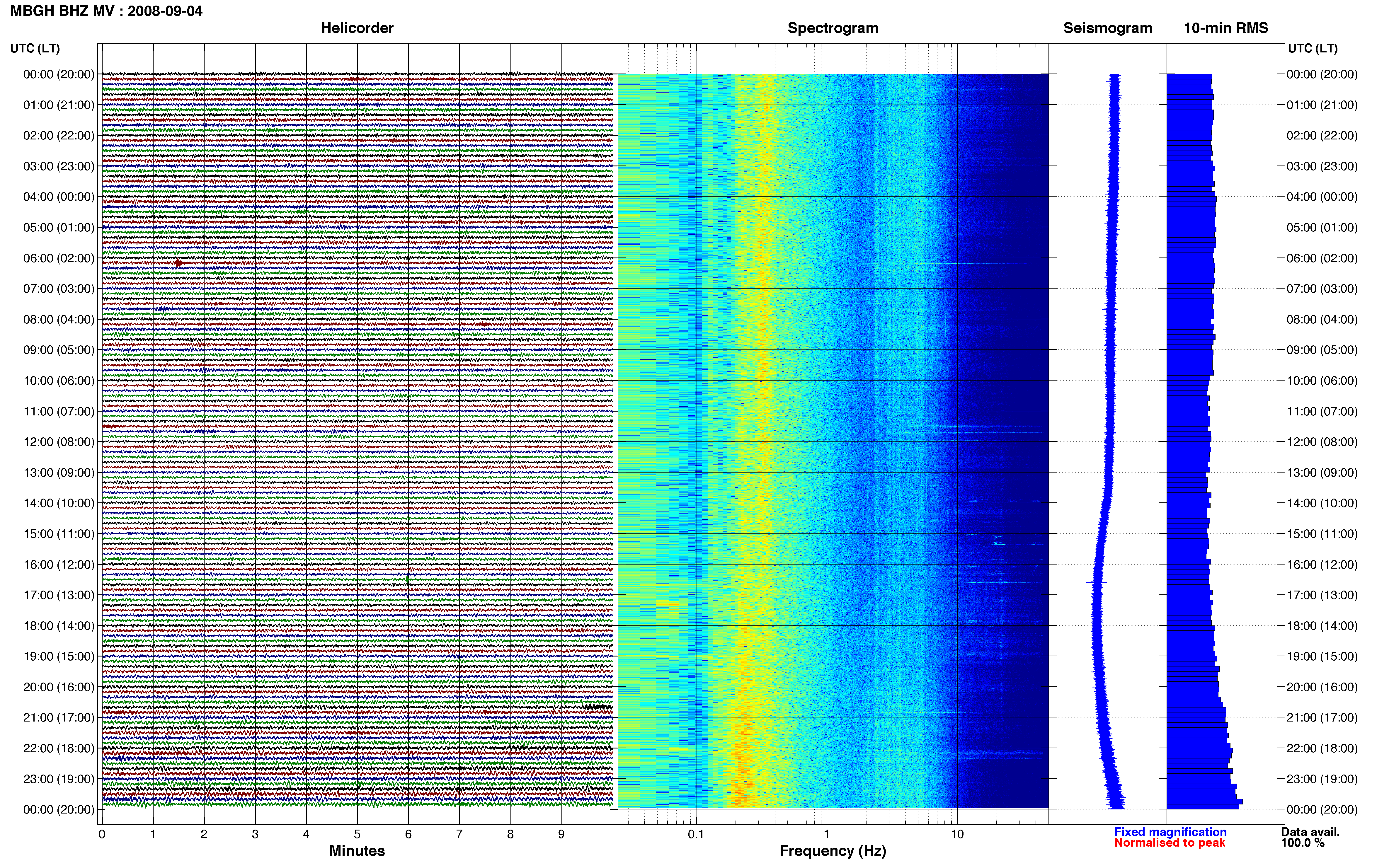Image resolution: width=1389 pixels, height=868 pixels.
Task: Click the '10' frequency tick label
Action: [957, 834]
